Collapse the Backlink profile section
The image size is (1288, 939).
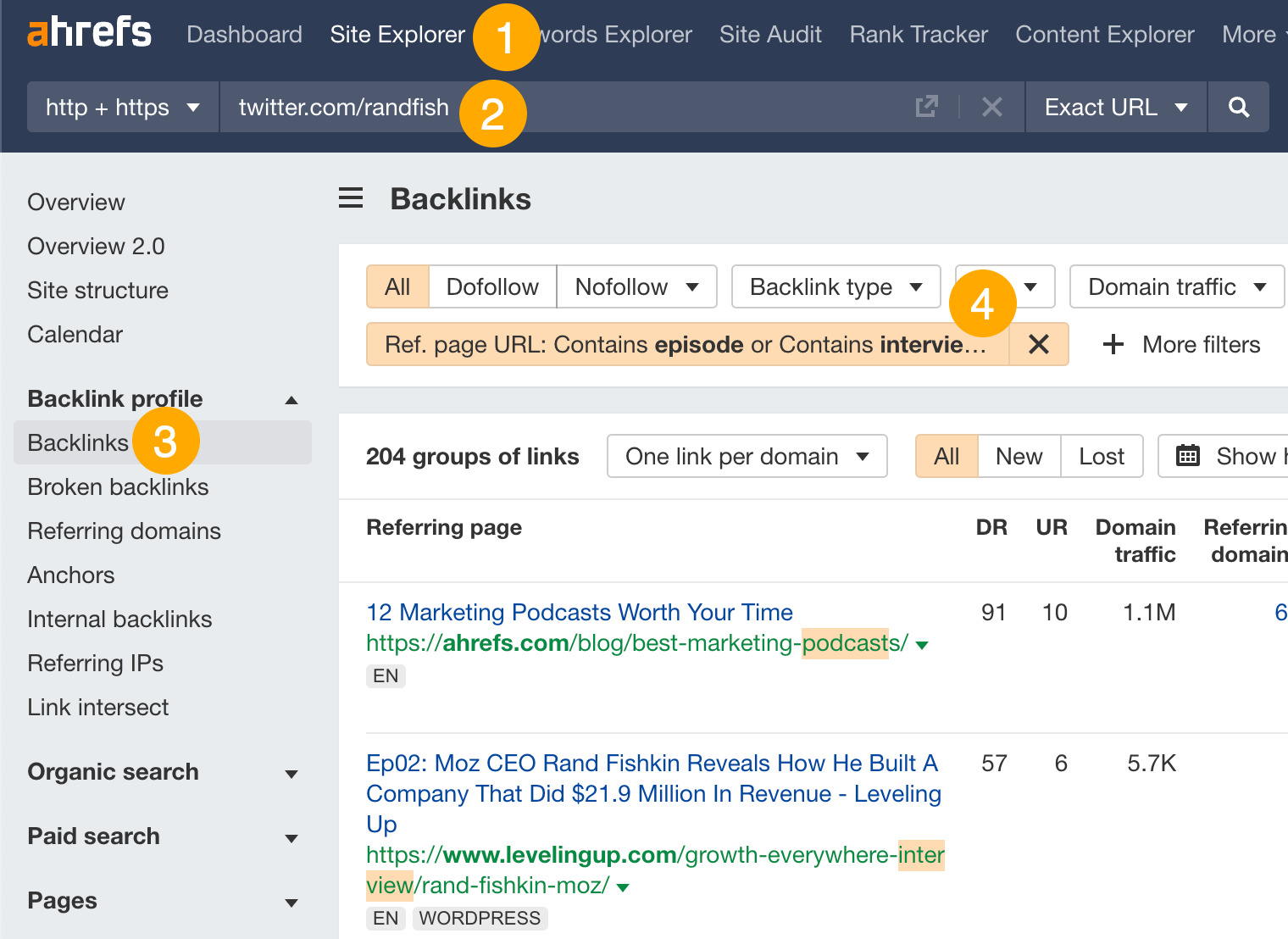291,399
